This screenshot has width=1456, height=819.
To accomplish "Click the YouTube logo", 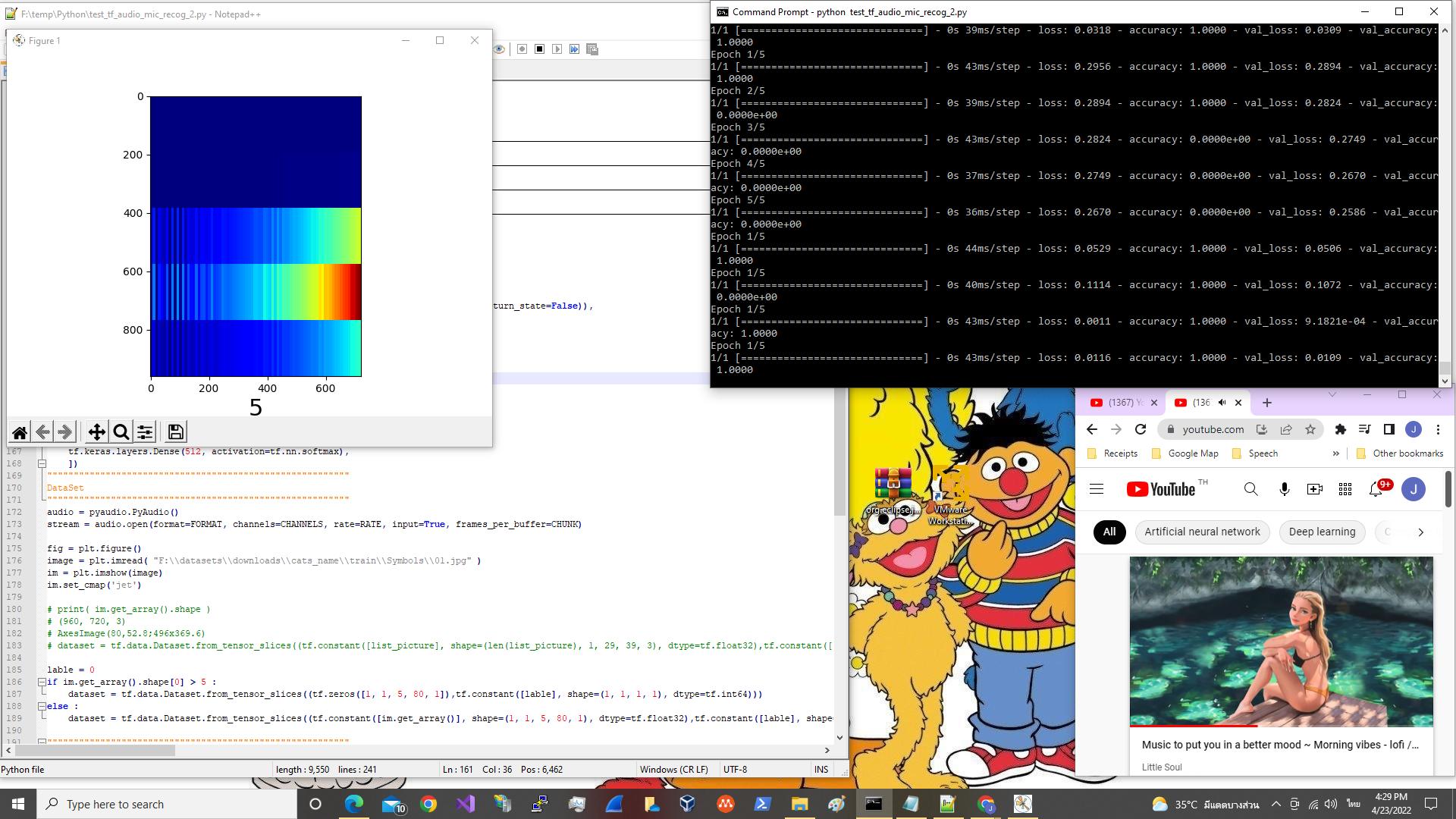I will click(1161, 489).
